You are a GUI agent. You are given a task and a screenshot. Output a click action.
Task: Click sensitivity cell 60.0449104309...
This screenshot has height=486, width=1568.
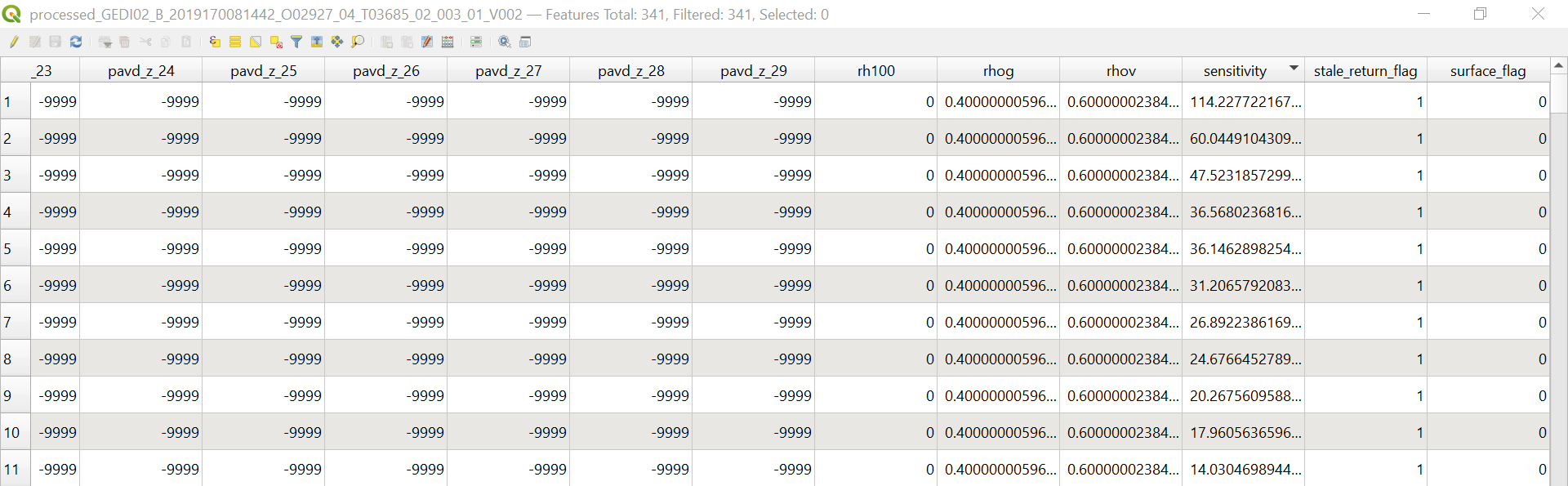tap(1244, 138)
